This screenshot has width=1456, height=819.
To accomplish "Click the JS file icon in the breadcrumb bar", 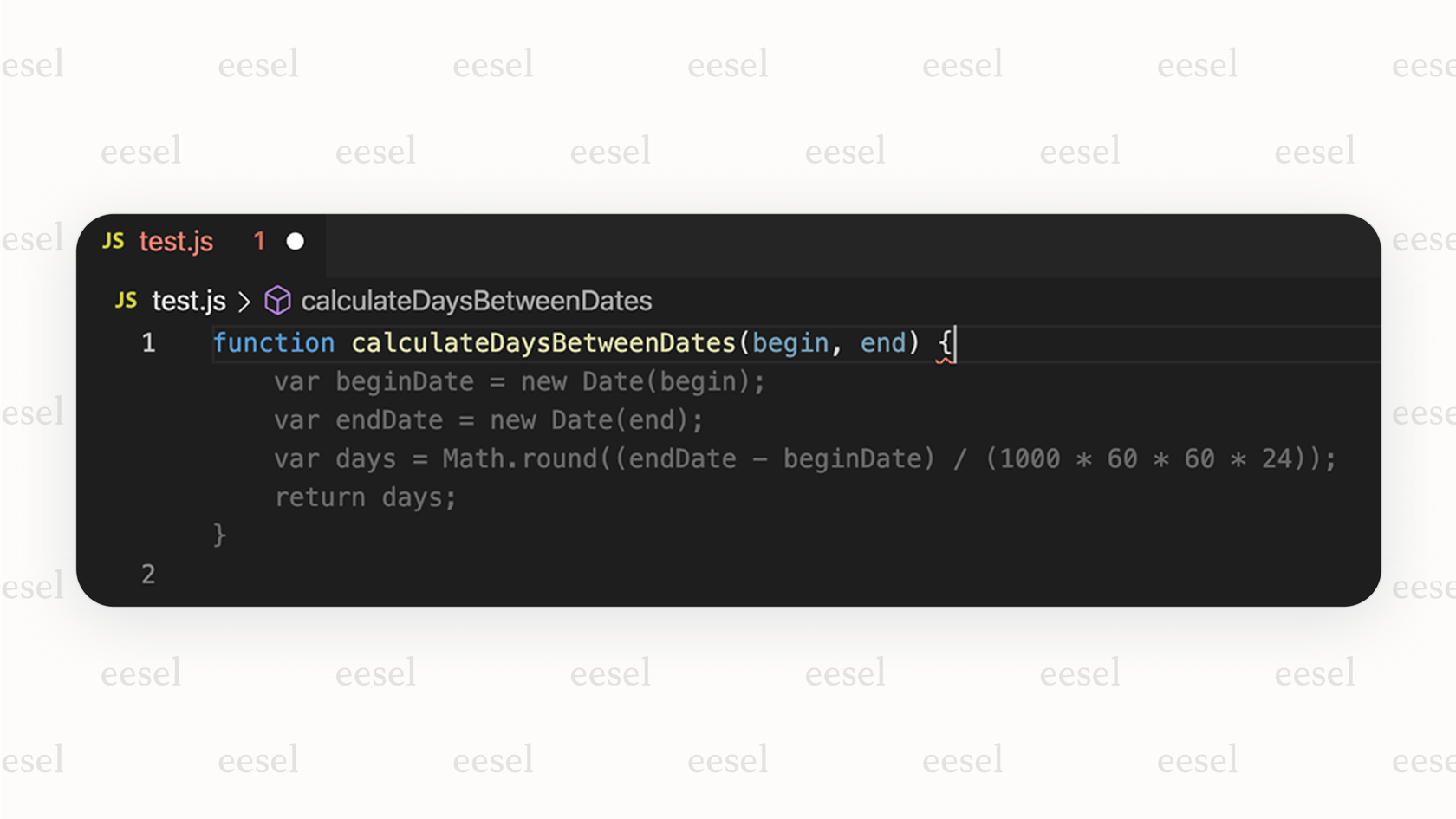I will click(x=126, y=301).
